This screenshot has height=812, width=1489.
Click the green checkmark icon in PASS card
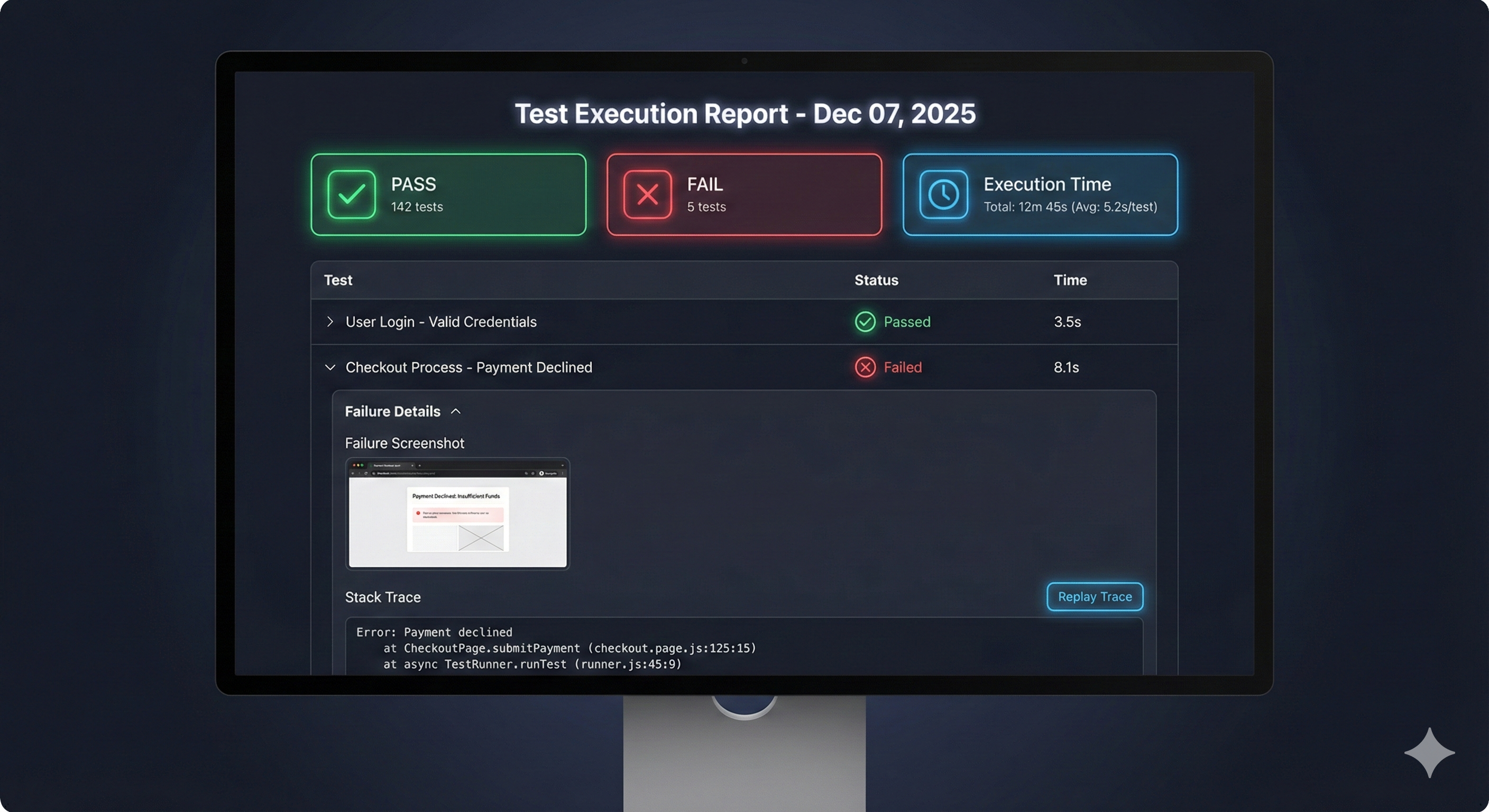[351, 195]
